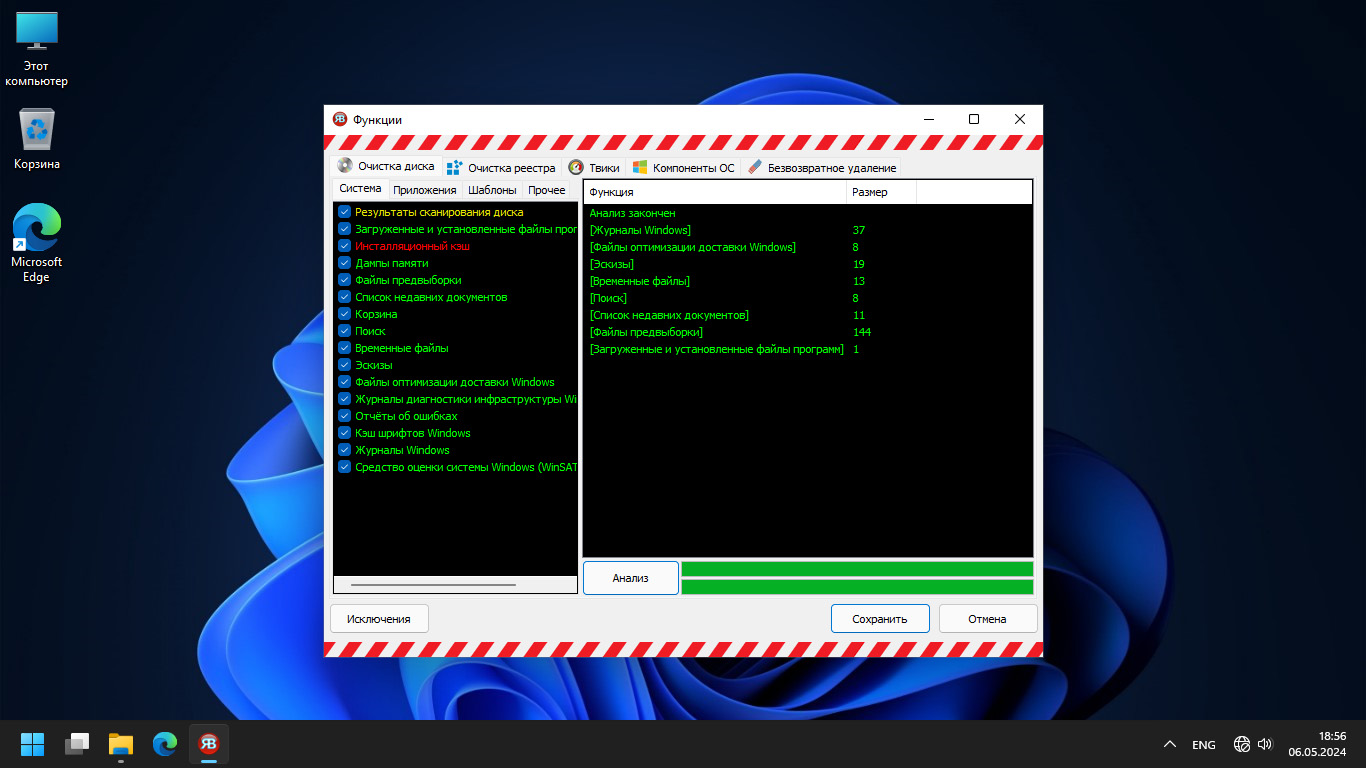The width and height of the screenshot is (1366, 768).
Task: Click the Сохранить button
Action: point(880,619)
